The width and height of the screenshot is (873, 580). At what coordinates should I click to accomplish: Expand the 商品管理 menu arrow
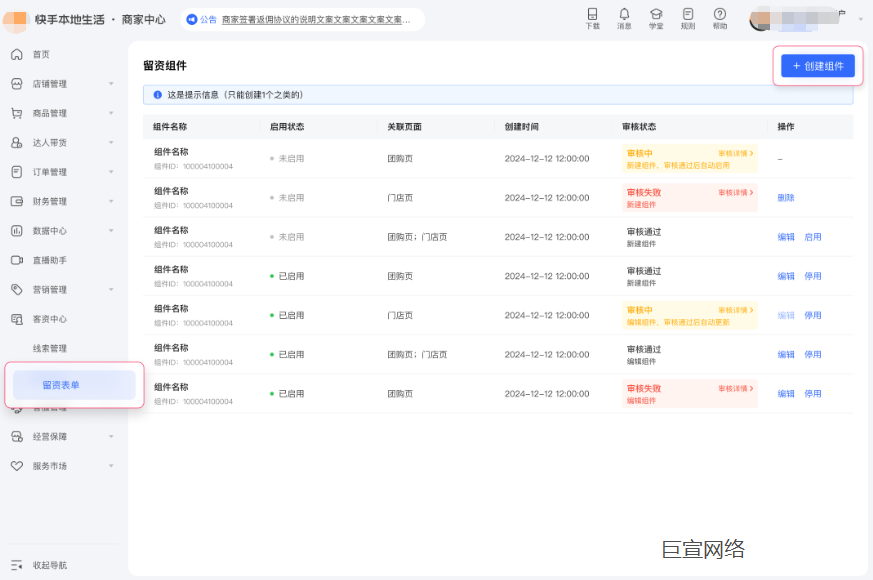coord(111,113)
